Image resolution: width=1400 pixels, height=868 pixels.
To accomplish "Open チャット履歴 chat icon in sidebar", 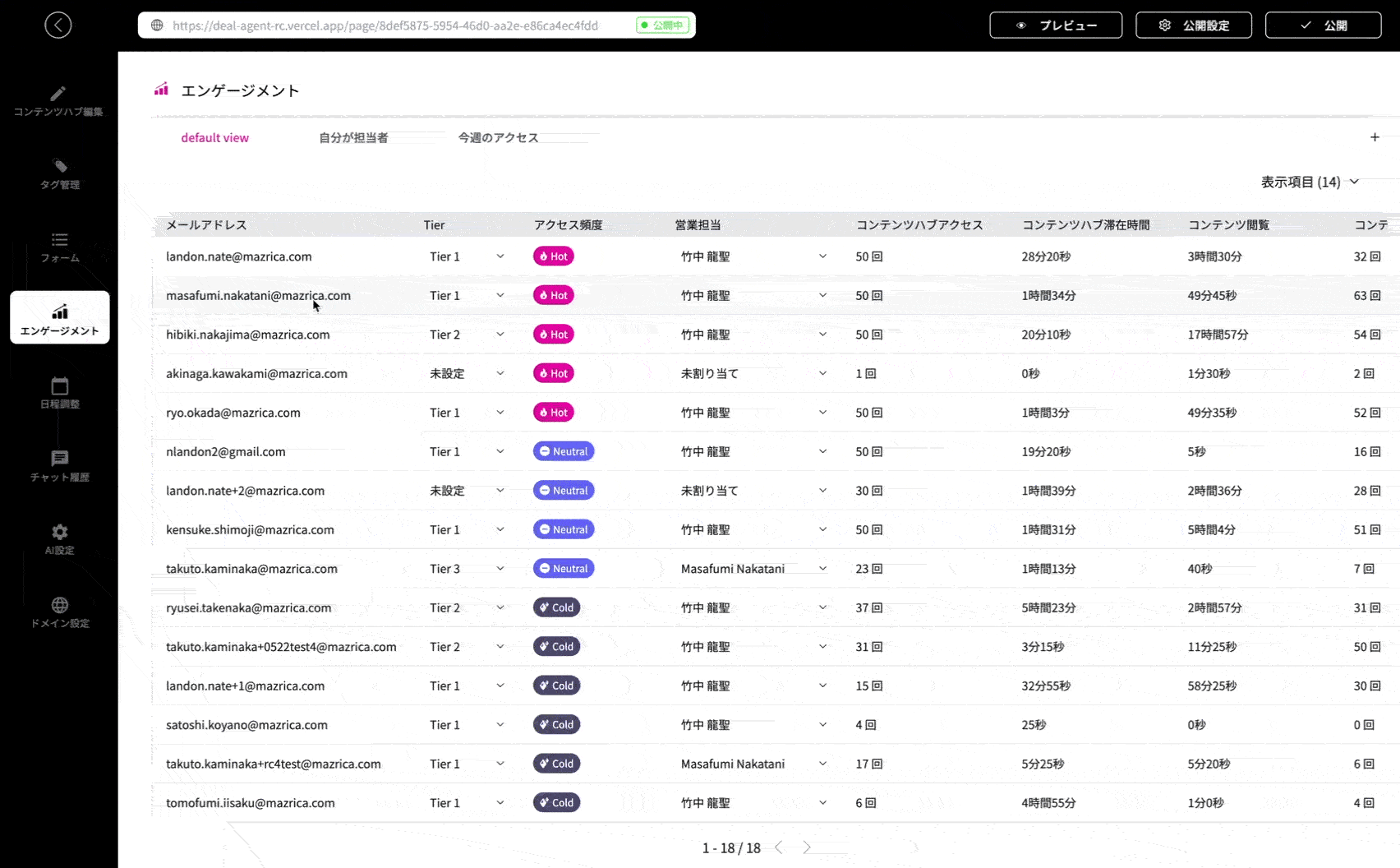I will tap(59, 459).
